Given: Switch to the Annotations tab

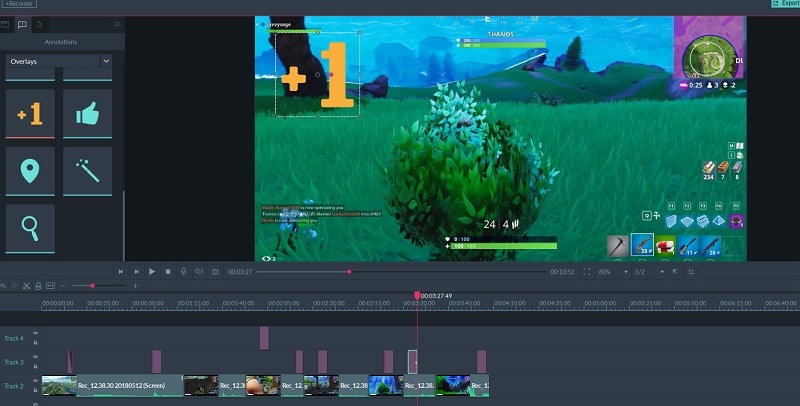Looking at the screenshot, I should (22, 23).
